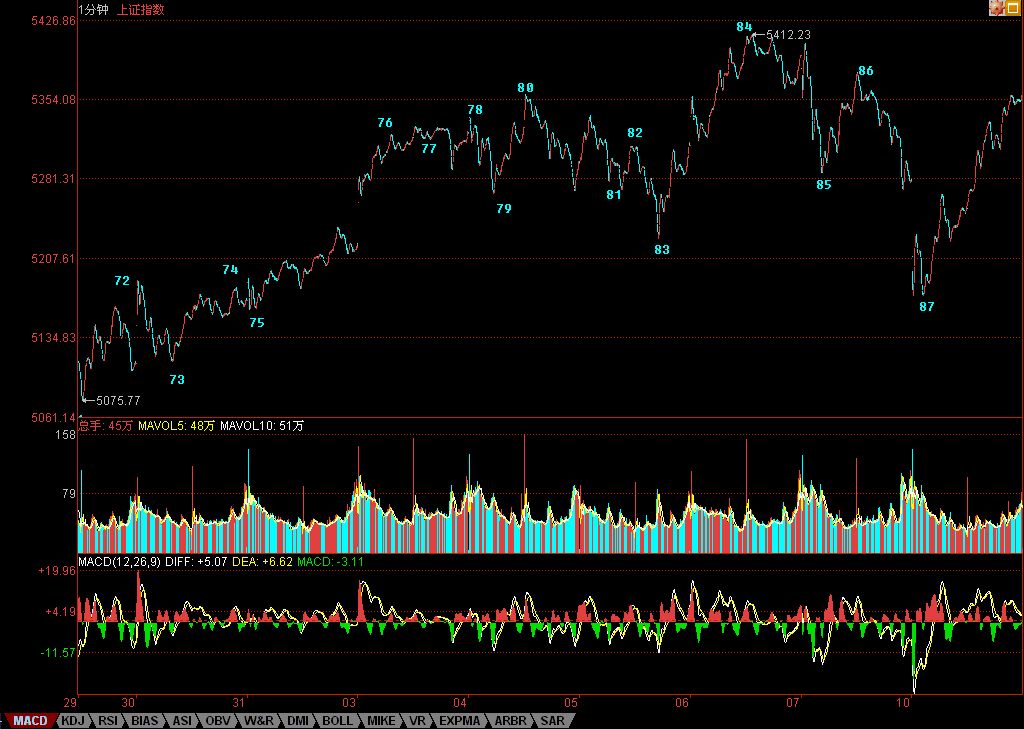1024x729 pixels.
Task: Click the active MACD tab
Action: 30,720
